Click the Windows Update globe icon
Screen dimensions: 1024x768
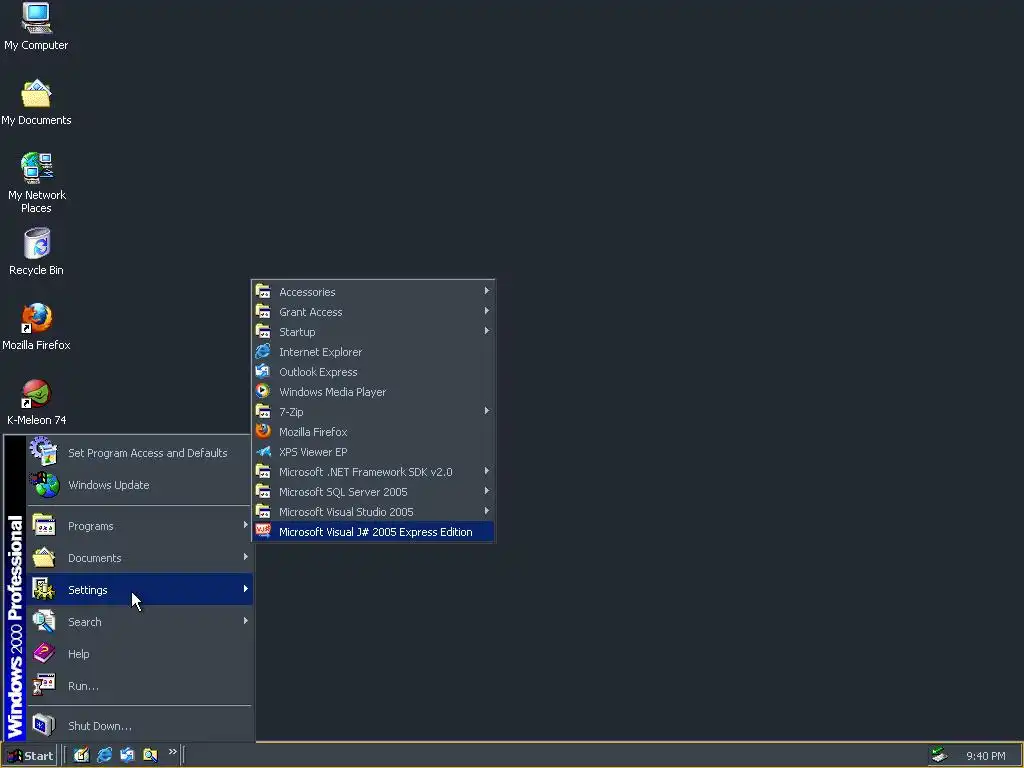pos(45,485)
